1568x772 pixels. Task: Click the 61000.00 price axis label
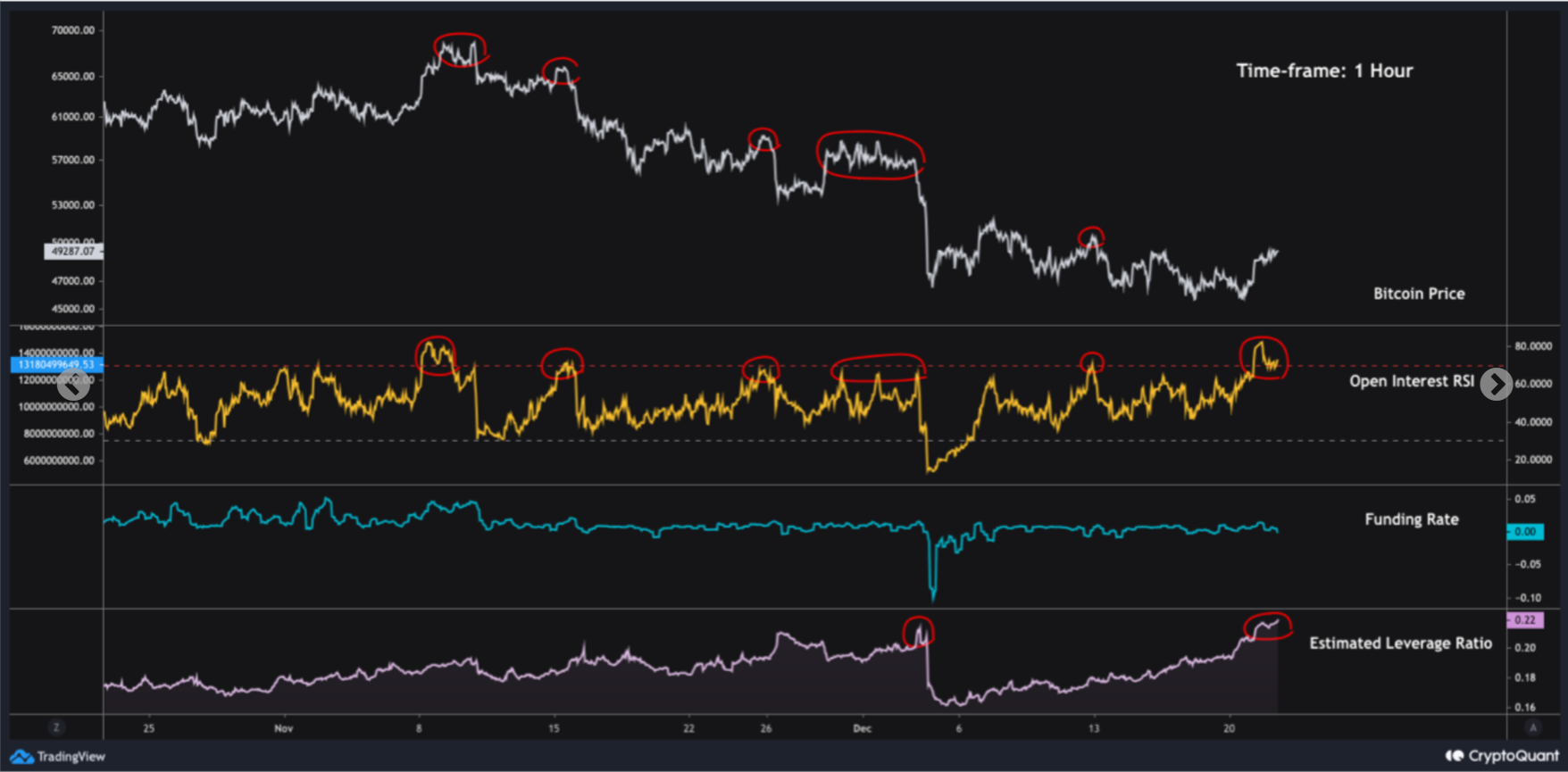point(72,117)
